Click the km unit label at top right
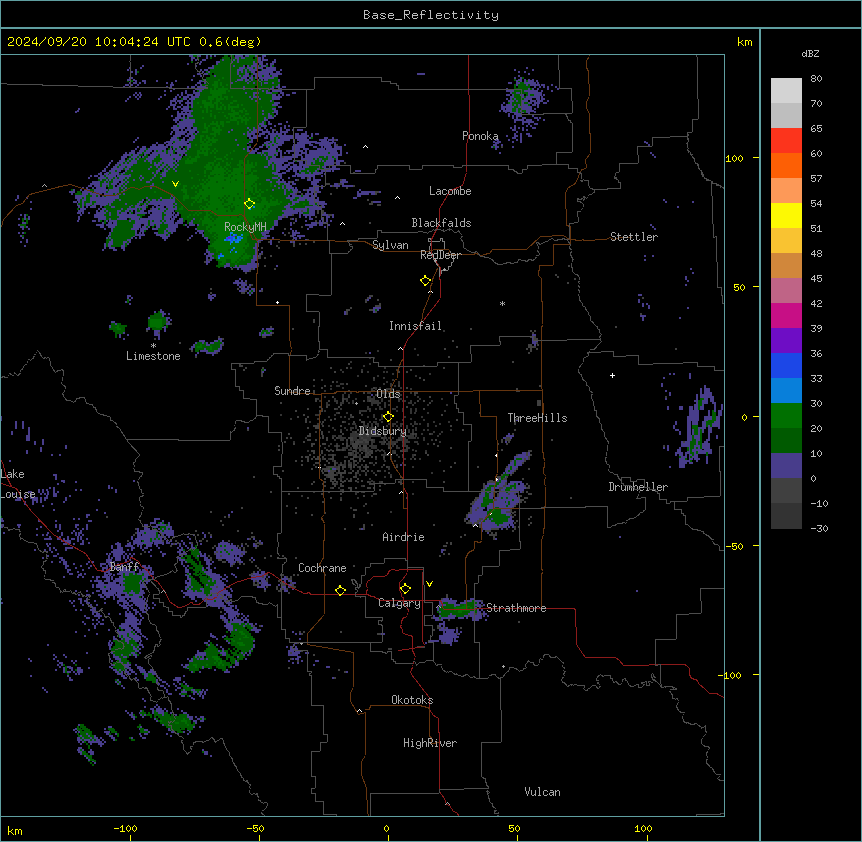862x842 pixels. (x=744, y=42)
